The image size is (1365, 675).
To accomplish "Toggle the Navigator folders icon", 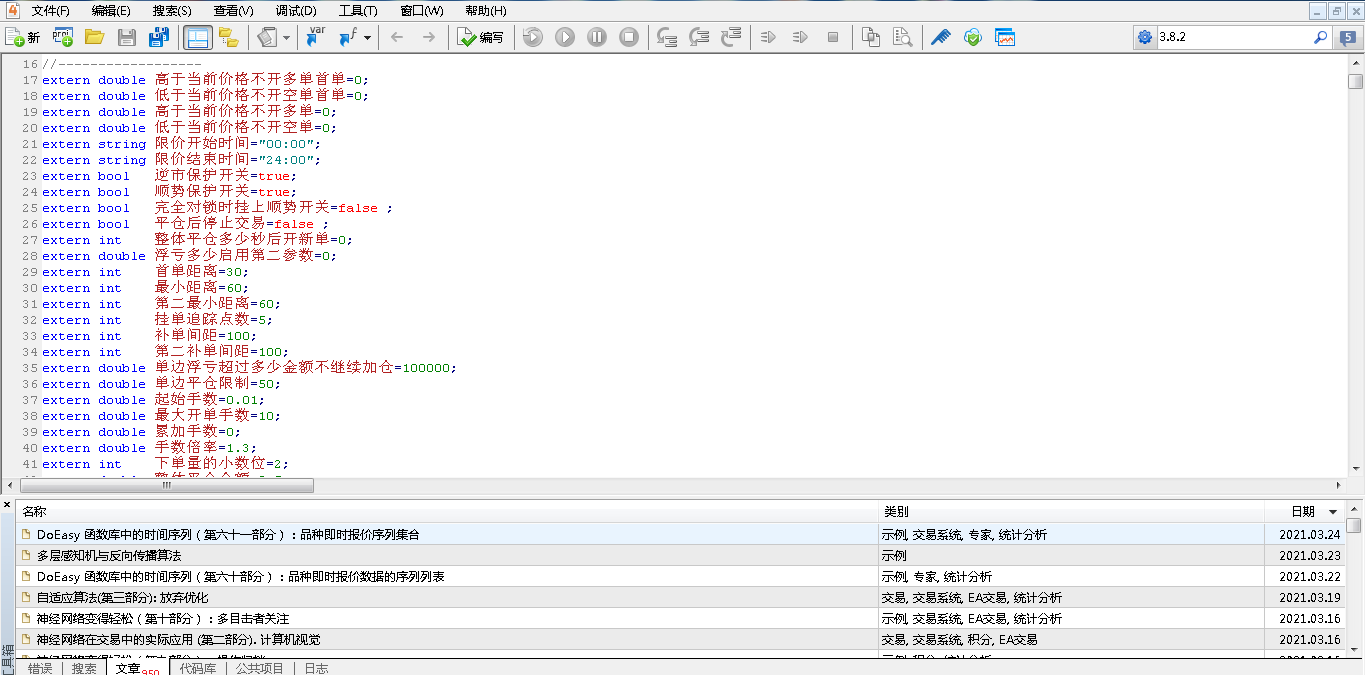I will [229, 37].
